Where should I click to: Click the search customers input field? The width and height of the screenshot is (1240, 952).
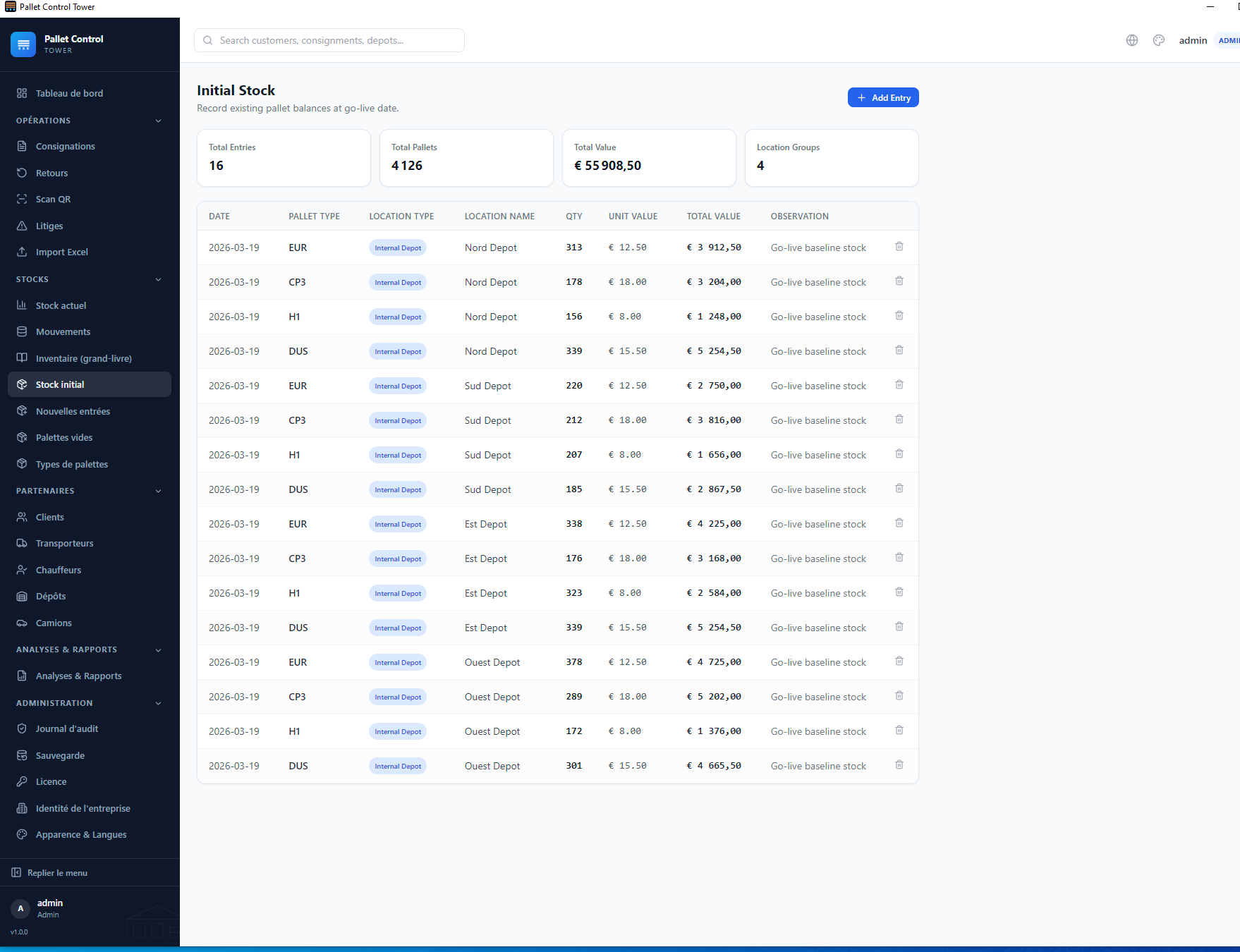coord(329,40)
